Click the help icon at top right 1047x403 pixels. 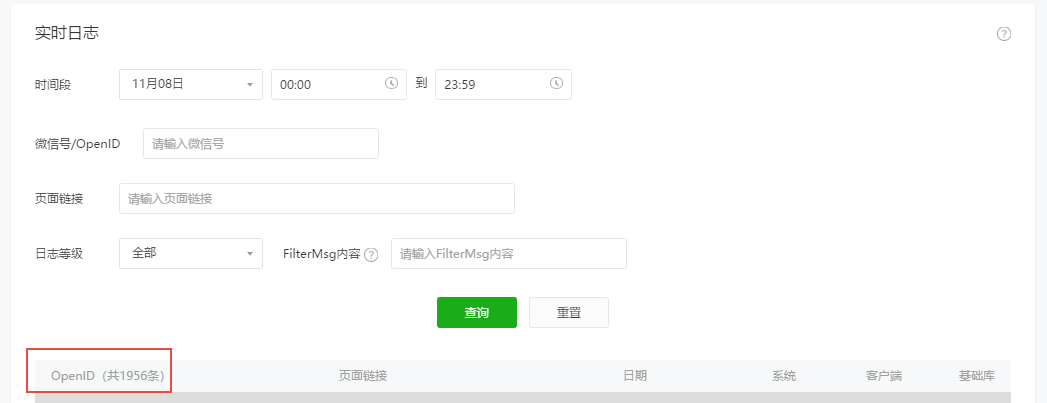(1004, 34)
